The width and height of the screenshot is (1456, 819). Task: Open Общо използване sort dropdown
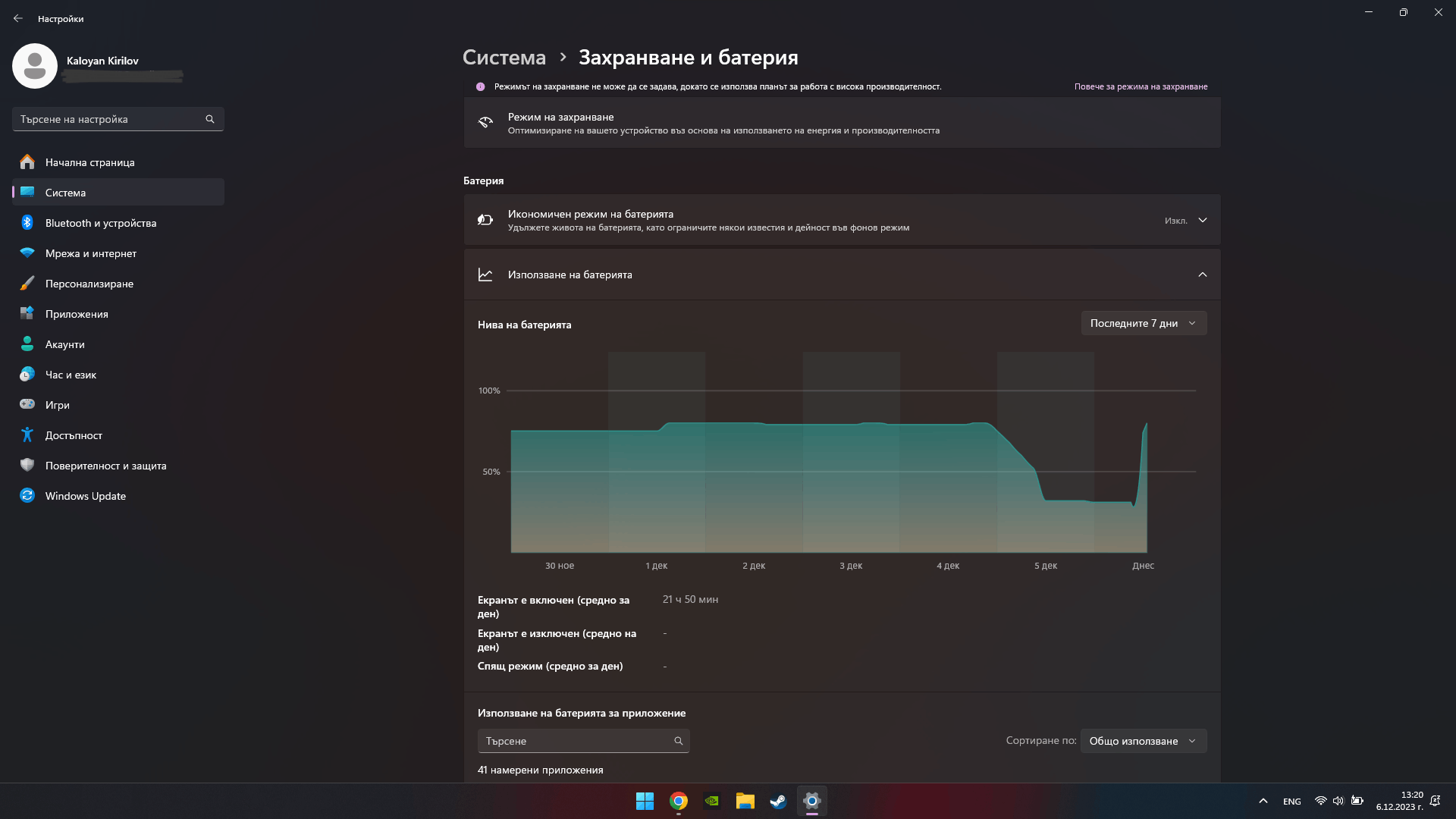(x=1143, y=741)
